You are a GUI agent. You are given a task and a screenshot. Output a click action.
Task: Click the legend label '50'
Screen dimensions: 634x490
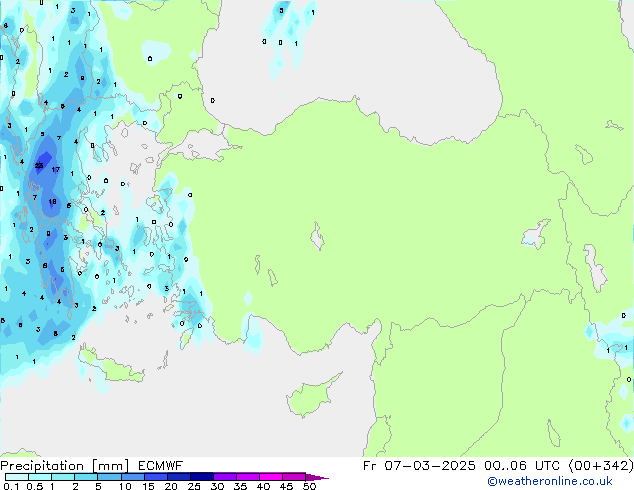[x=309, y=486]
